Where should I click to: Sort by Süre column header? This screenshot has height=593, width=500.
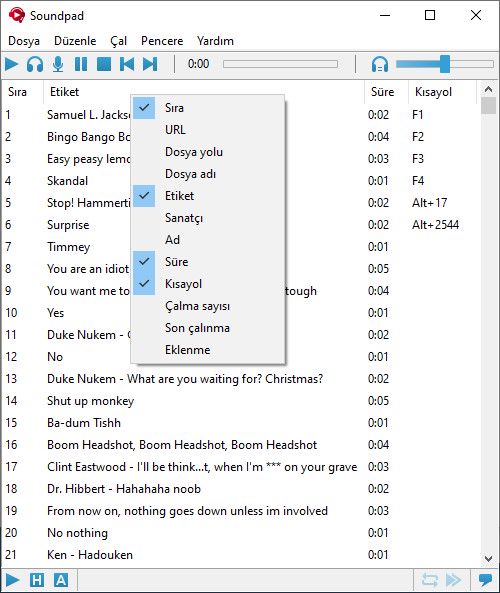(x=386, y=92)
